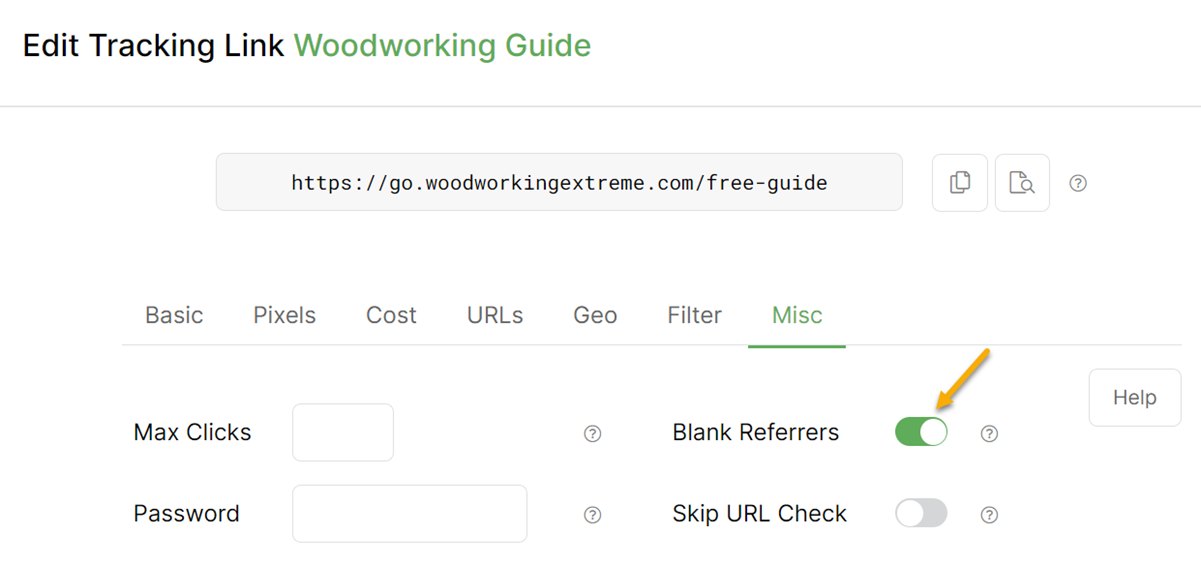Enable the Skip URL Check toggle

[921, 514]
